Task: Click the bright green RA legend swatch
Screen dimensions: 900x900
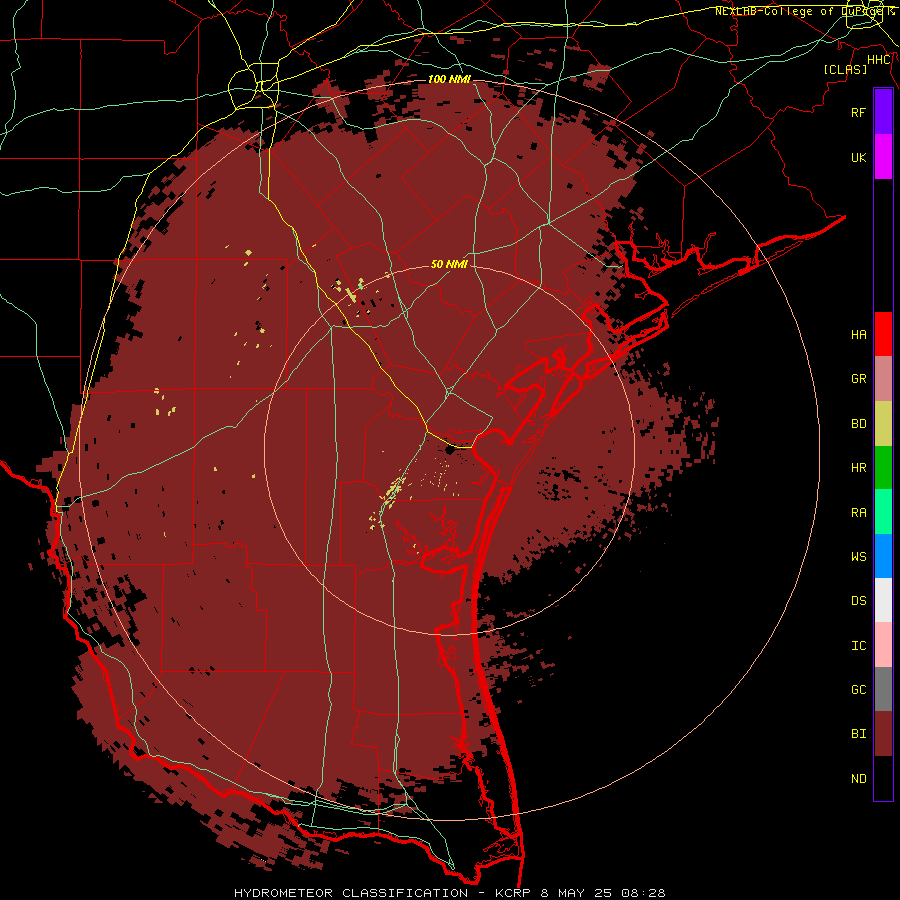Action: click(x=883, y=512)
